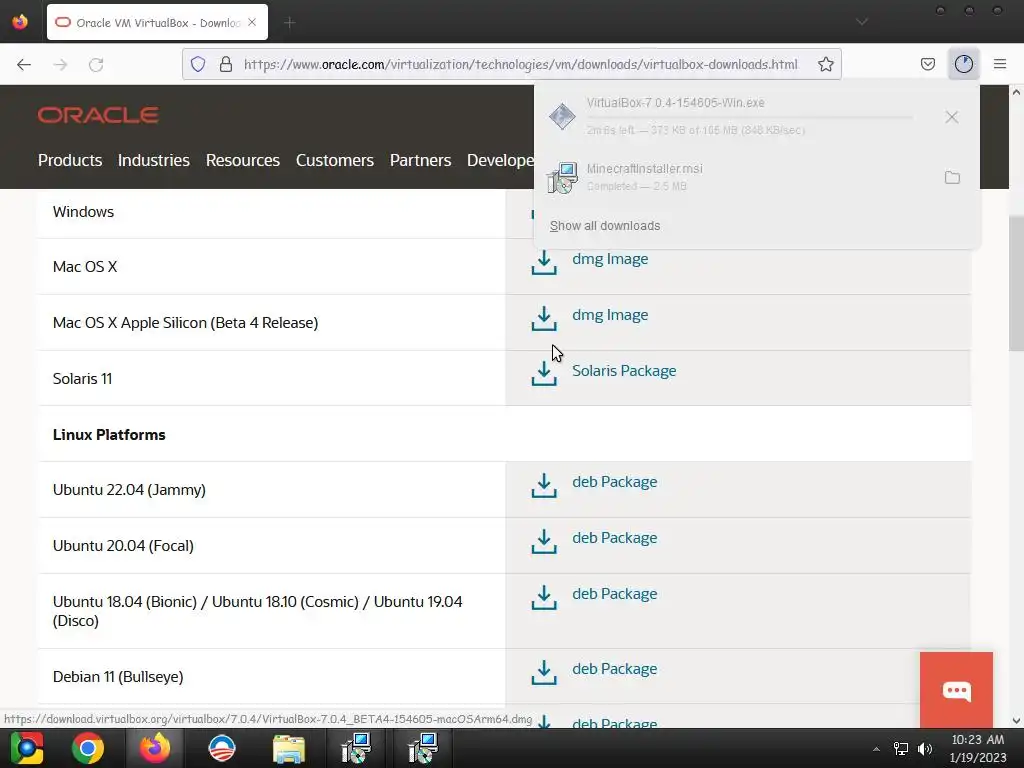The width and height of the screenshot is (1024, 768).
Task: Click the Ubuntu 18.04 download arrow icon
Action: point(544,598)
